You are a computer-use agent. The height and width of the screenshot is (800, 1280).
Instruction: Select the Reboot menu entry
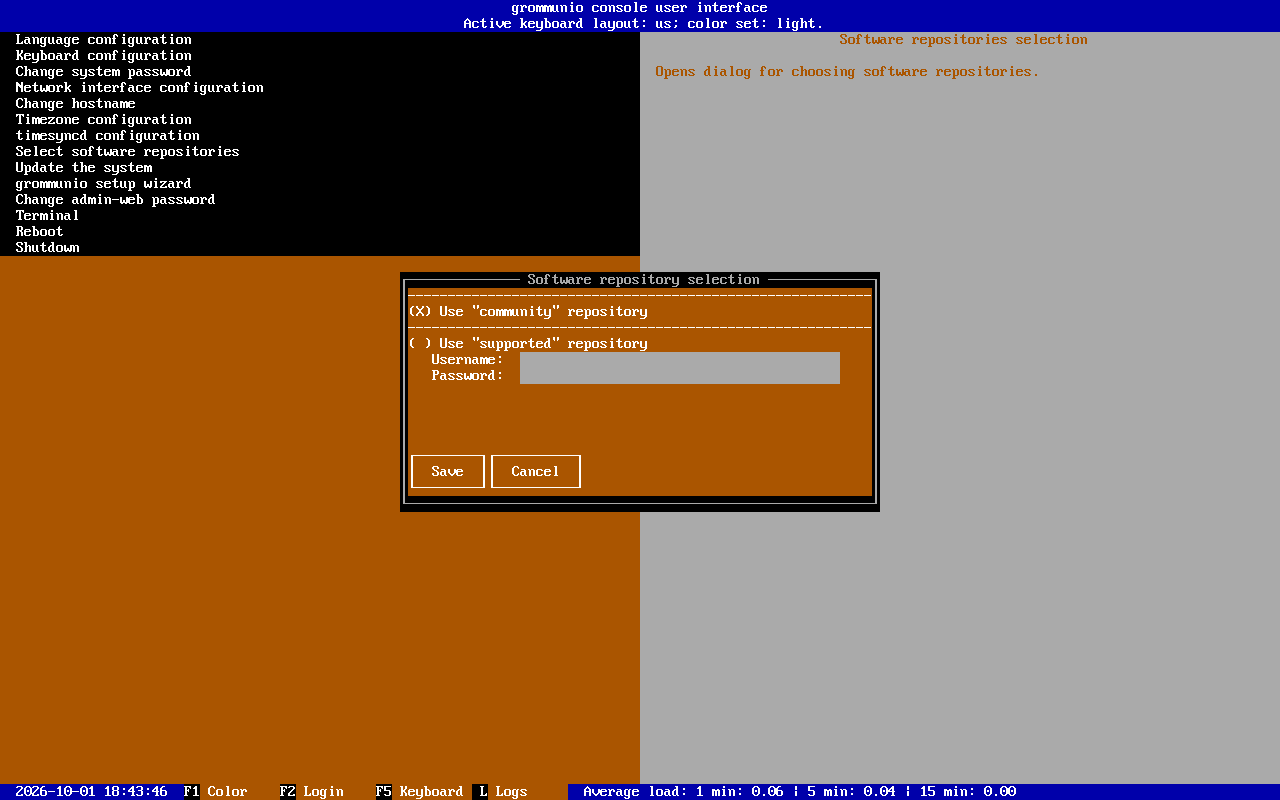[40, 232]
